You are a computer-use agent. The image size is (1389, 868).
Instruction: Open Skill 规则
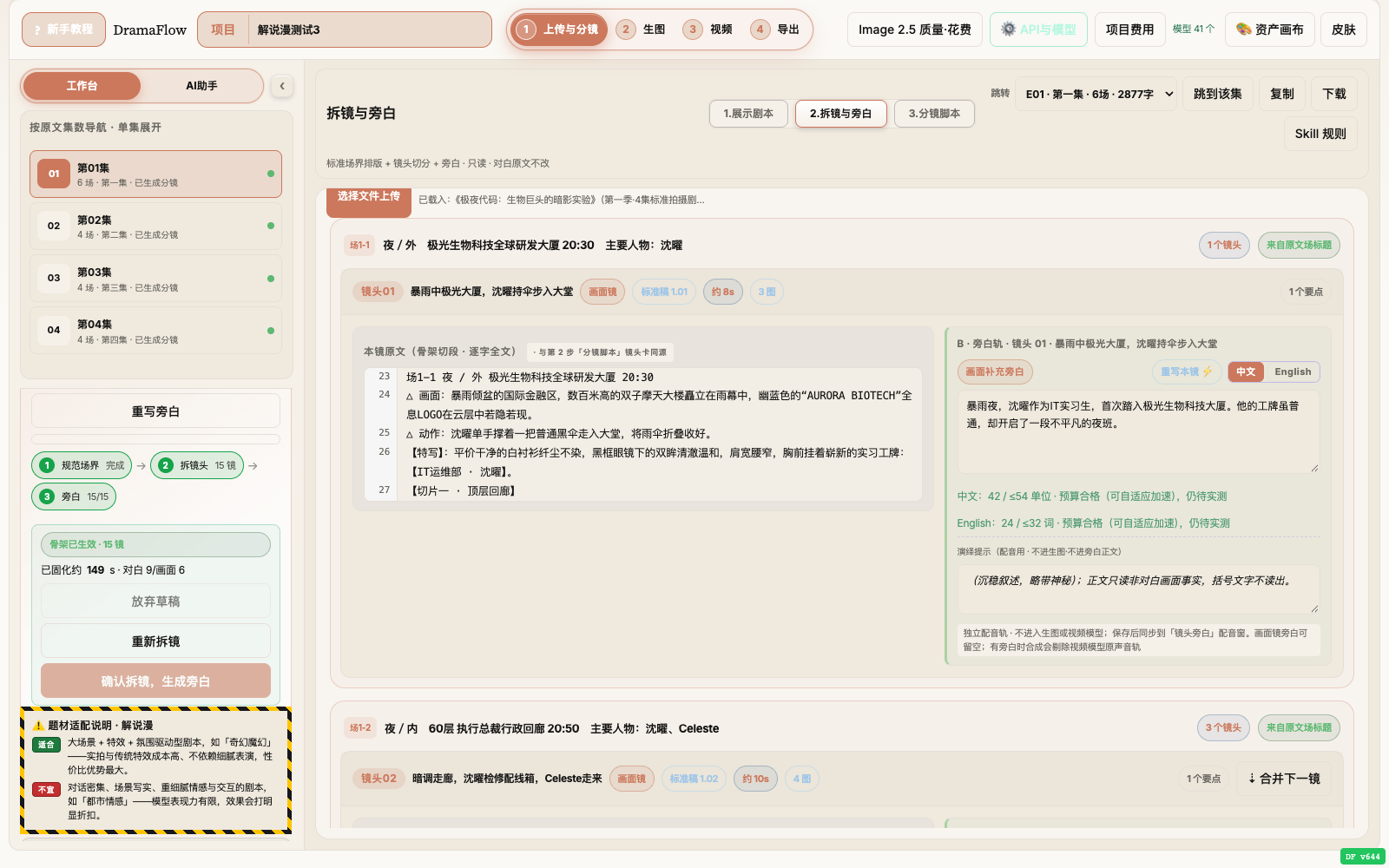pos(1320,134)
